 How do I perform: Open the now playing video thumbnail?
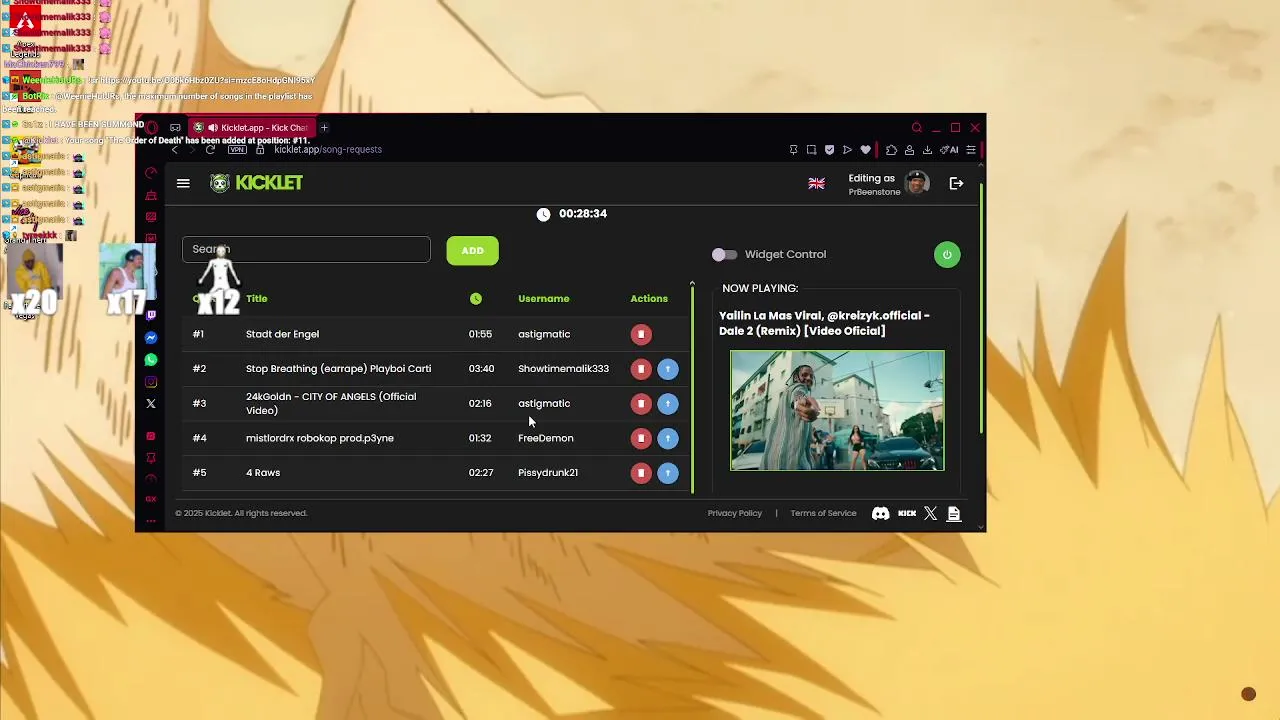[x=837, y=410]
